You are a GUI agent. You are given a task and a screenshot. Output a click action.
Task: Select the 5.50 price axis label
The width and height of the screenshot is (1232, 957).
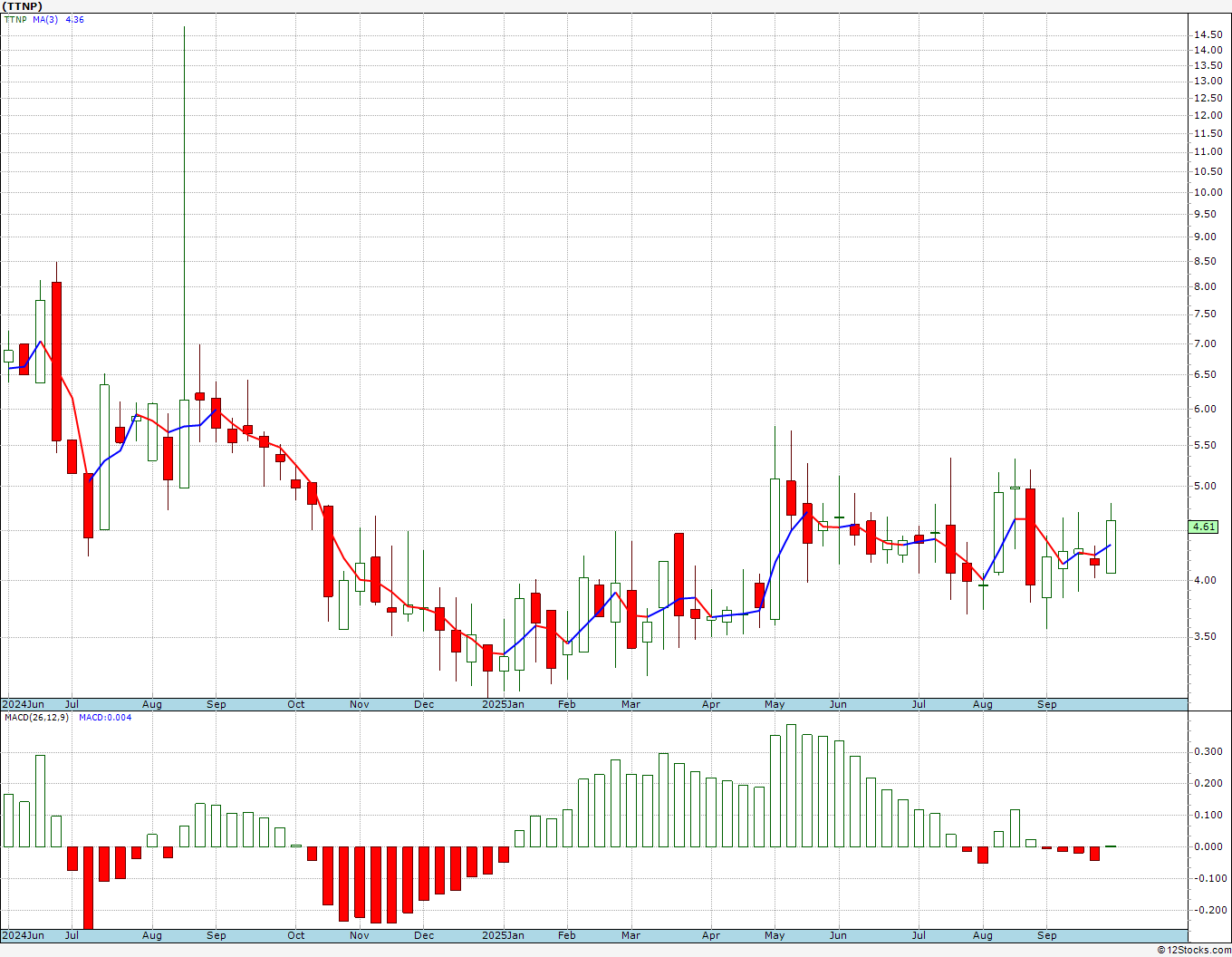click(x=1205, y=445)
